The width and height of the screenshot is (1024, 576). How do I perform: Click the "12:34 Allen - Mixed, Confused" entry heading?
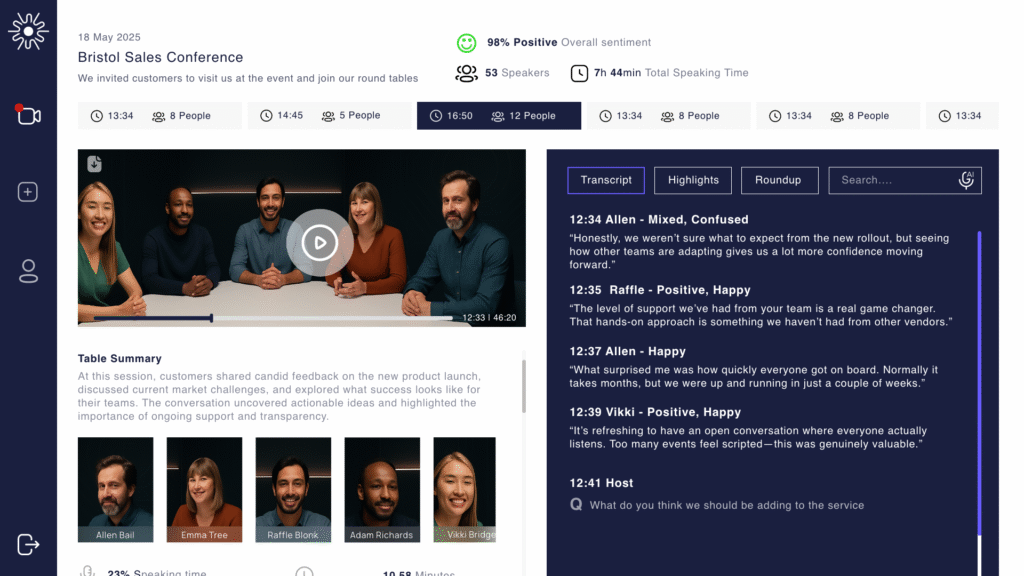pyautogui.click(x=659, y=219)
